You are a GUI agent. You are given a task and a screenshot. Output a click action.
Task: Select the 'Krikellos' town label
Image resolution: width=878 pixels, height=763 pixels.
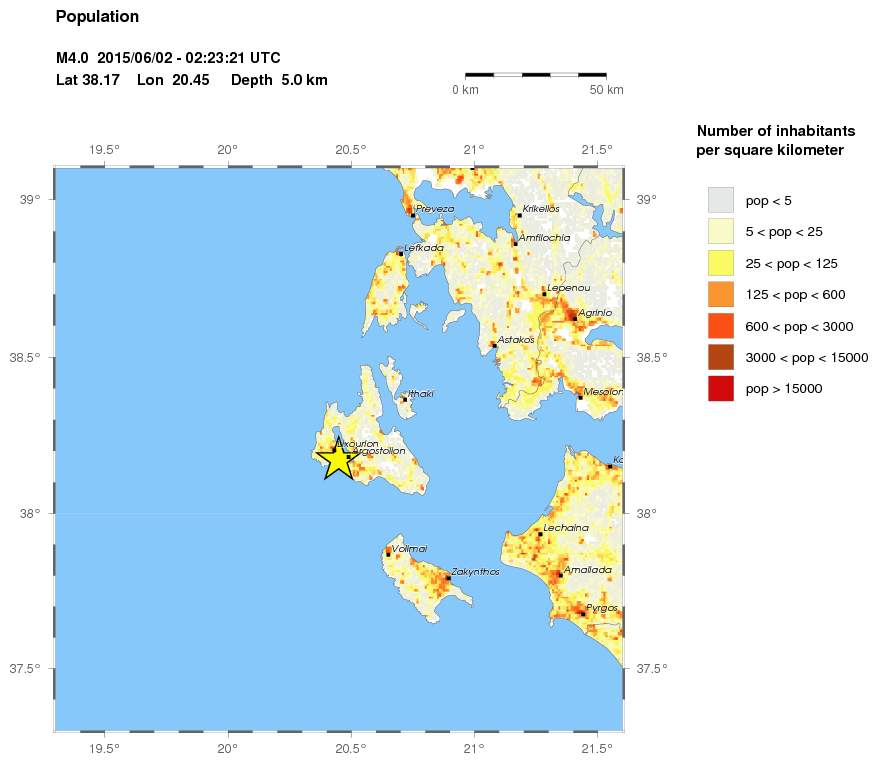(541, 209)
